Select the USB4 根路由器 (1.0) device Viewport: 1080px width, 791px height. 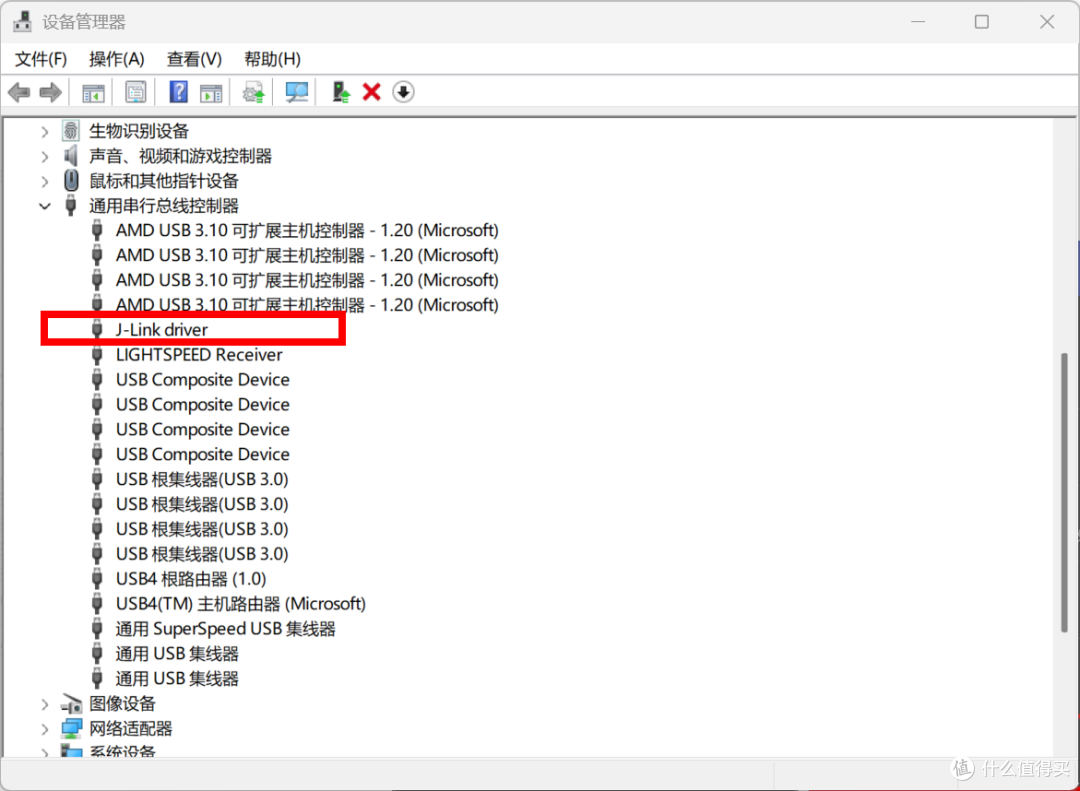coord(191,579)
